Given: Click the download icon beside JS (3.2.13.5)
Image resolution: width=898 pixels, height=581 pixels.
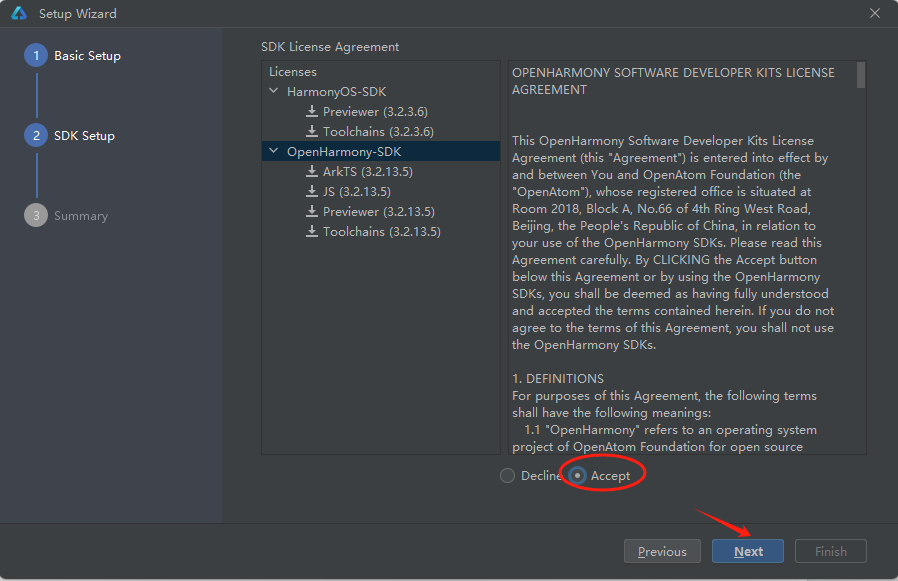Looking at the screenshot, I should pos(312,191).
